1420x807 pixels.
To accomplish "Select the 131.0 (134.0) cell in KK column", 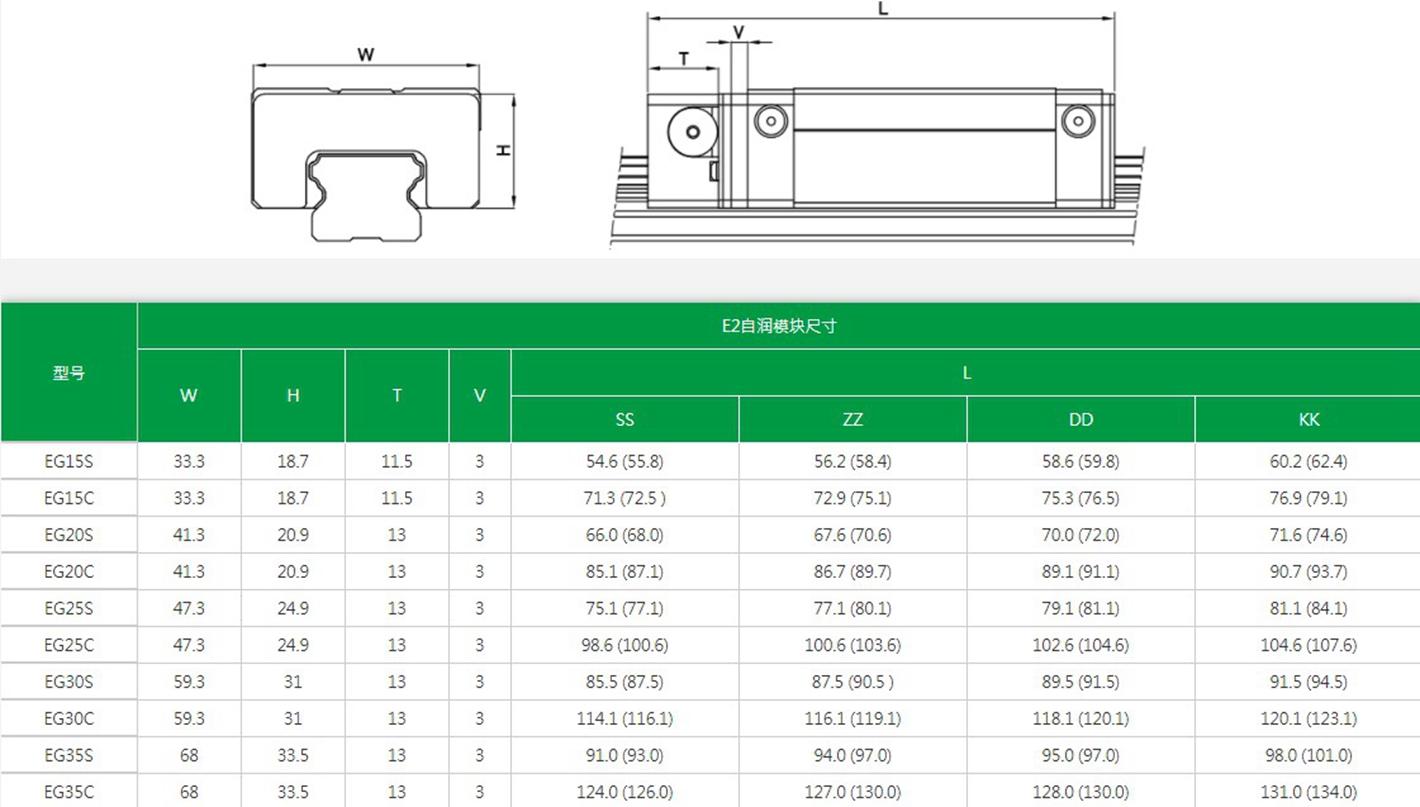I will click(1308, 792).
